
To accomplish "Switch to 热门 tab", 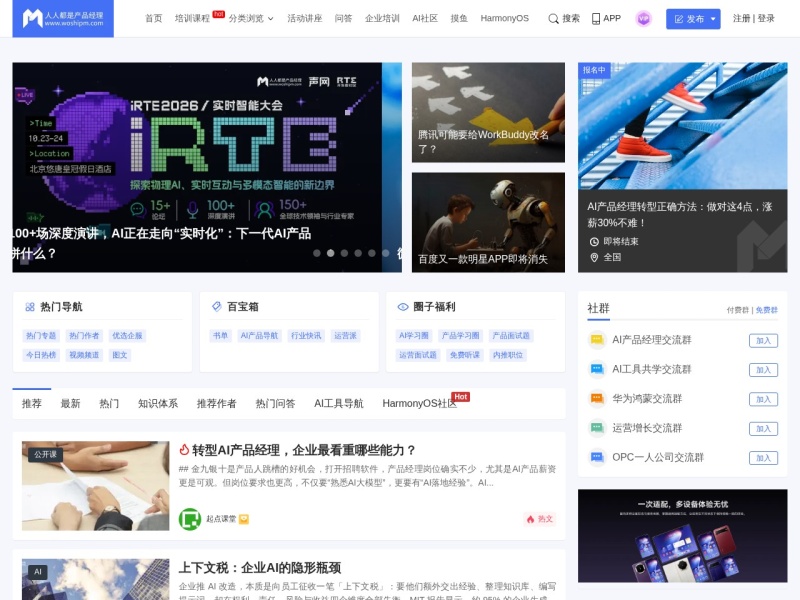I will (109, 404).
